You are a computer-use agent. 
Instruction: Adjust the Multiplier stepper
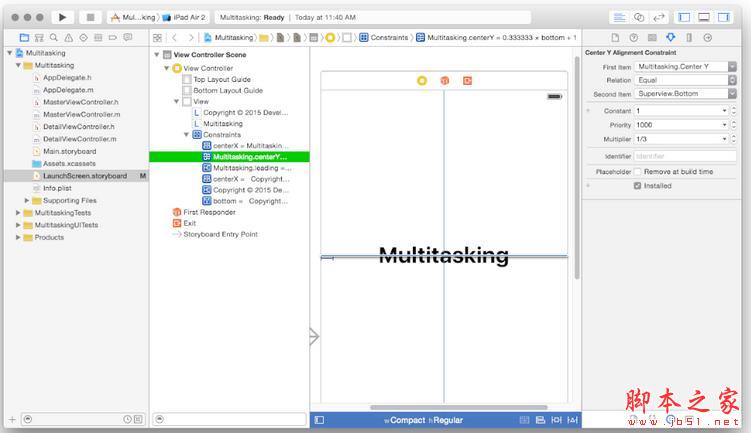pyautogui.click(x=734, y=139)
